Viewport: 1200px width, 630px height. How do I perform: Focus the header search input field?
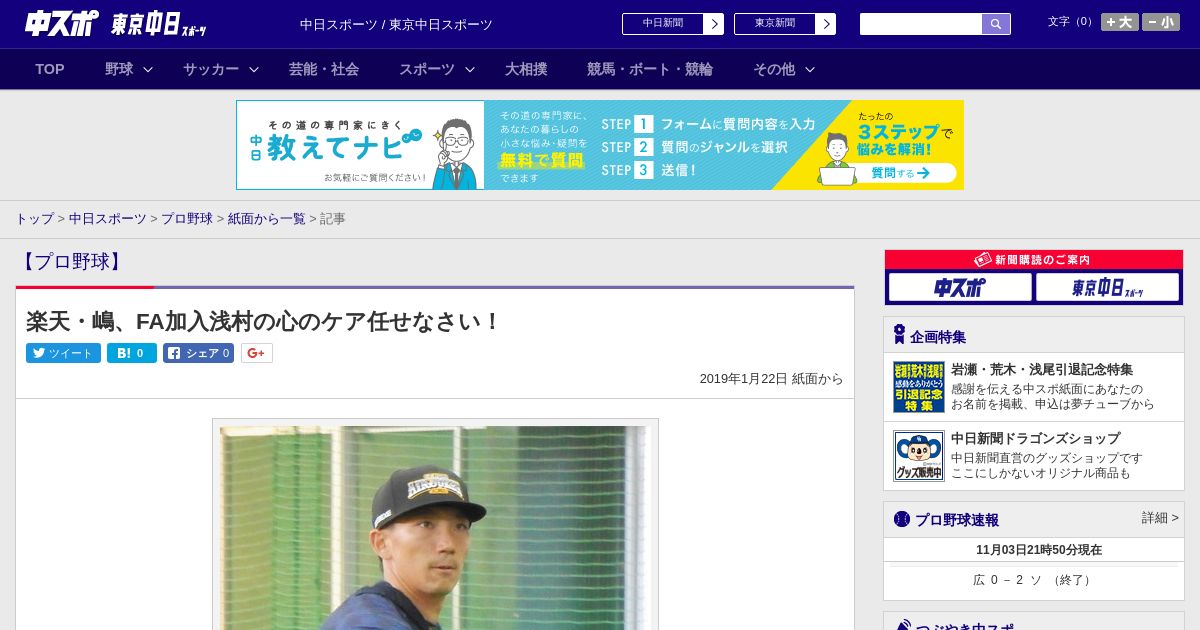pyautogui.click(x=921, y=24)
